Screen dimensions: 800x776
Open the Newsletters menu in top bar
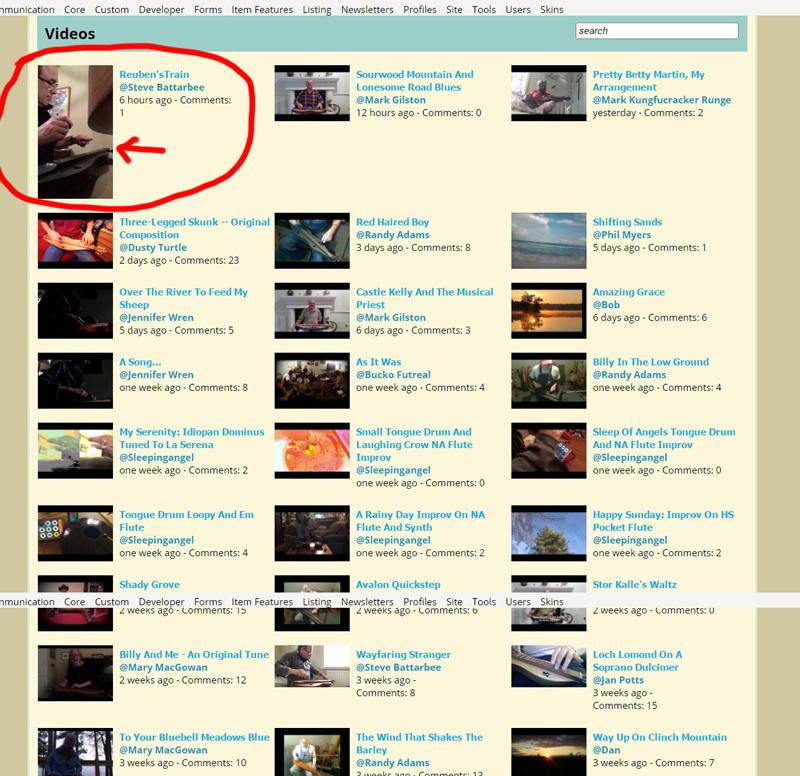point(367,10)
